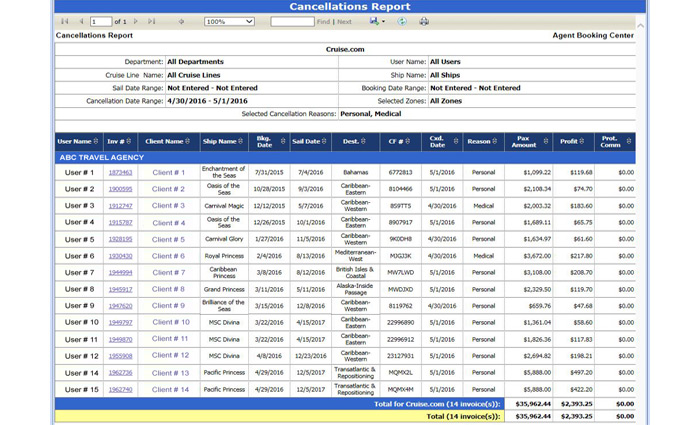Viewport: 700px width, 425px height.
Task: Go to first page of report
Action: 65,21
